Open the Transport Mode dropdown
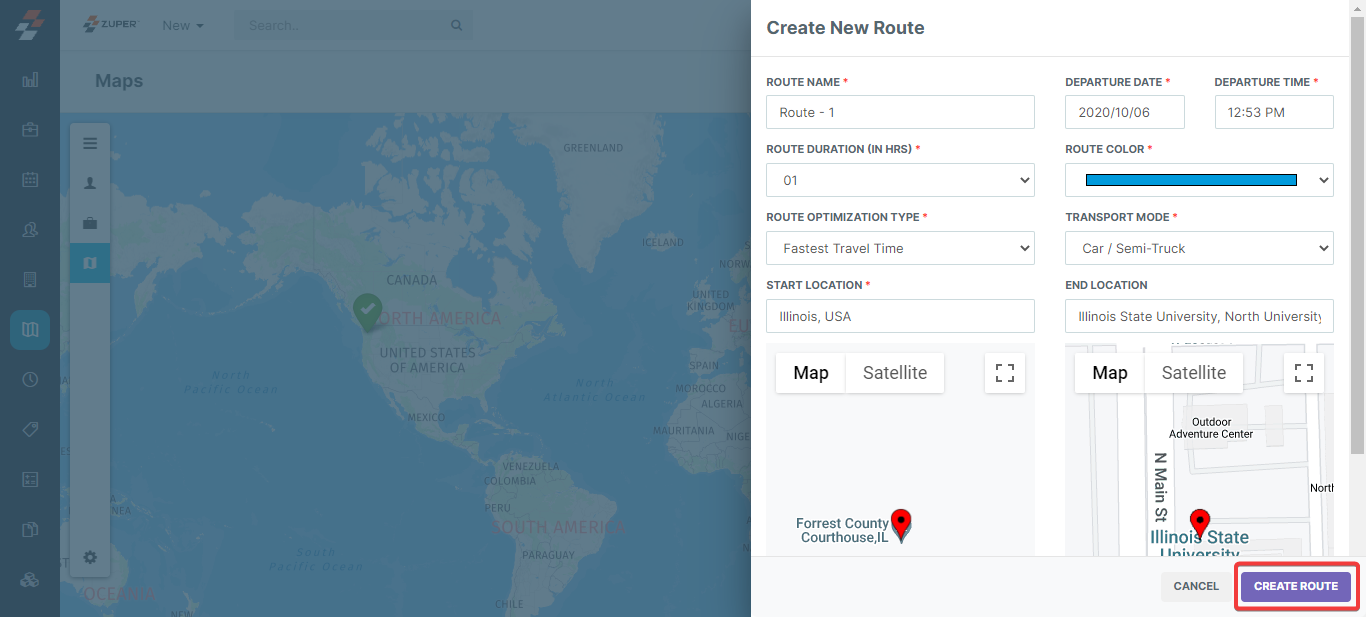 (x=1199, y=248)
